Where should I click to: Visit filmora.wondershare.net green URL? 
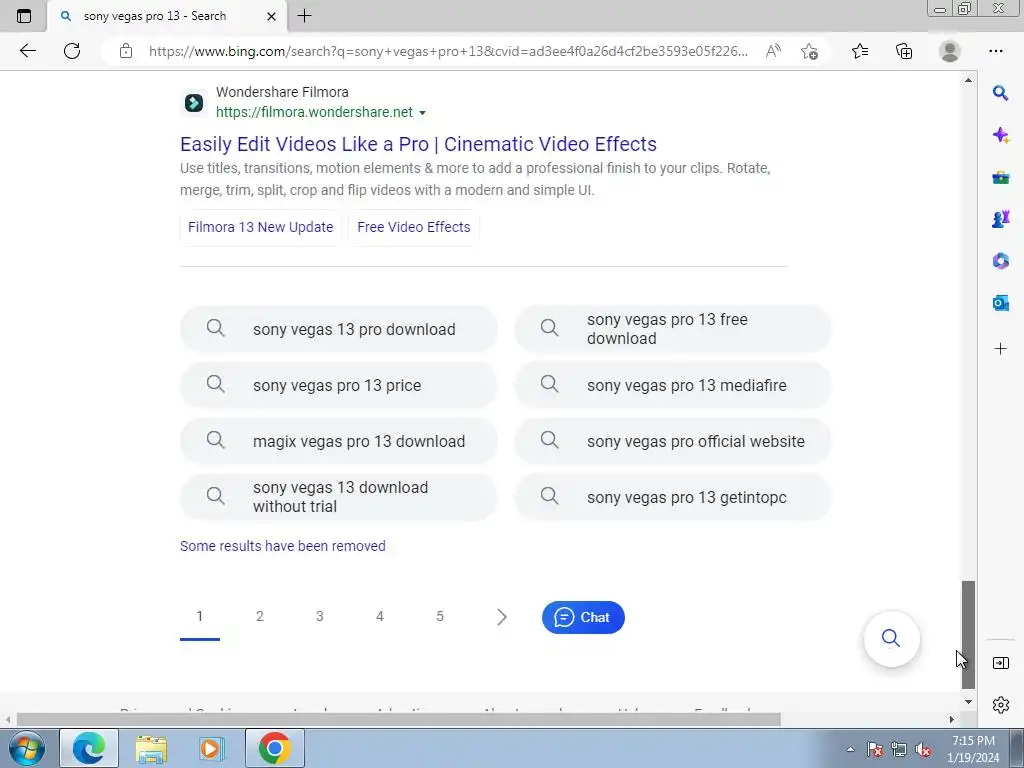coord(314,112)
